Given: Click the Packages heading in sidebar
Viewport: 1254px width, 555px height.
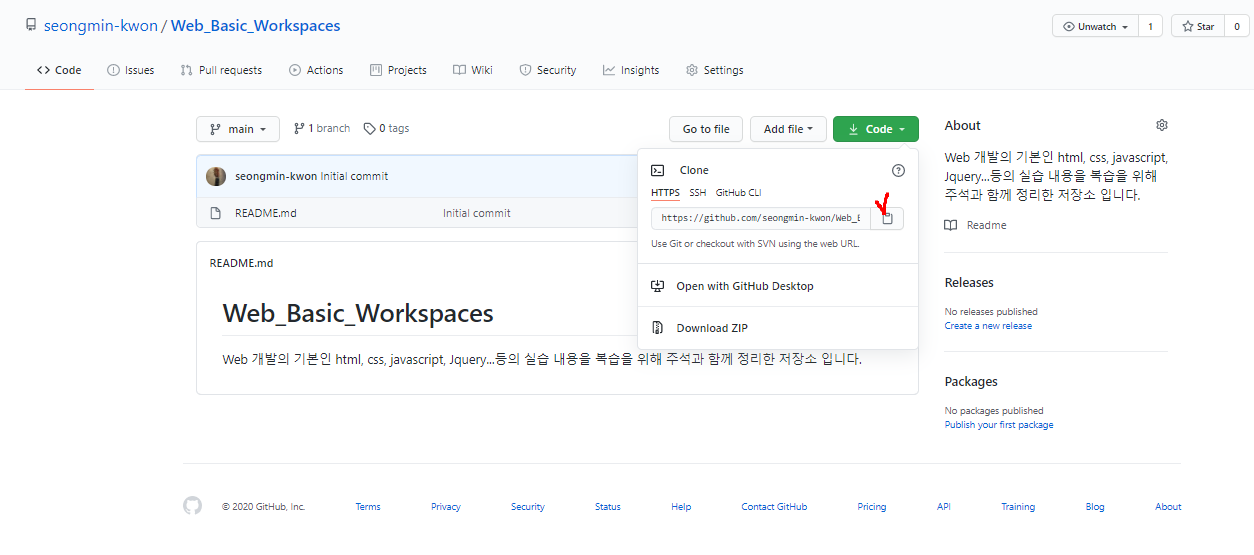Looking at the screenshot, I should coord(971,382).
